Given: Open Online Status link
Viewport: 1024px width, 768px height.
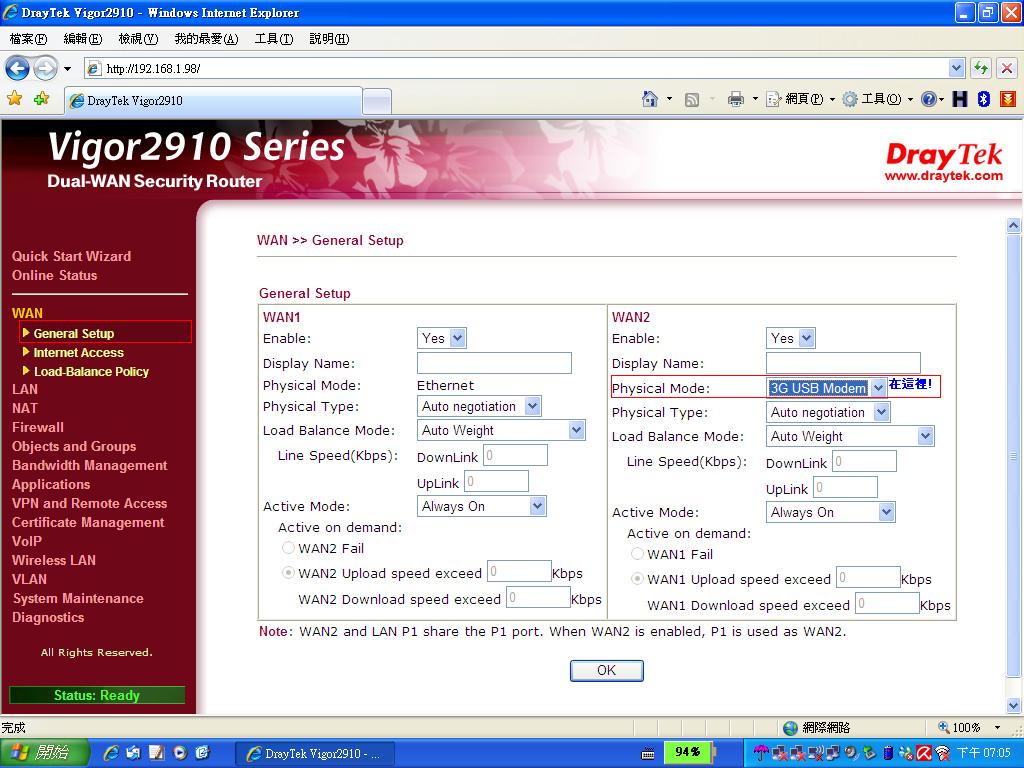Looking at the screenshot, I should coord(54,275).
